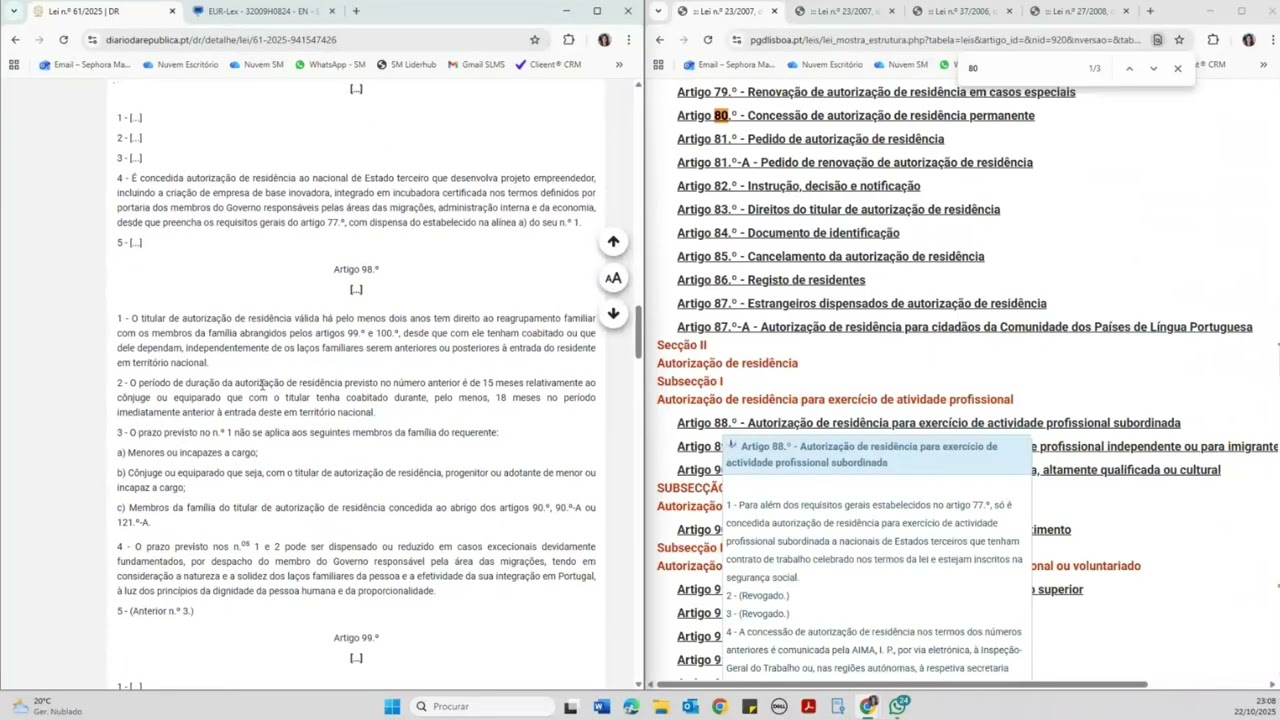This screenshot has width=1280, height=720.
Task: Open the 'SM Liderhub' bookmark
Action: 406,65
